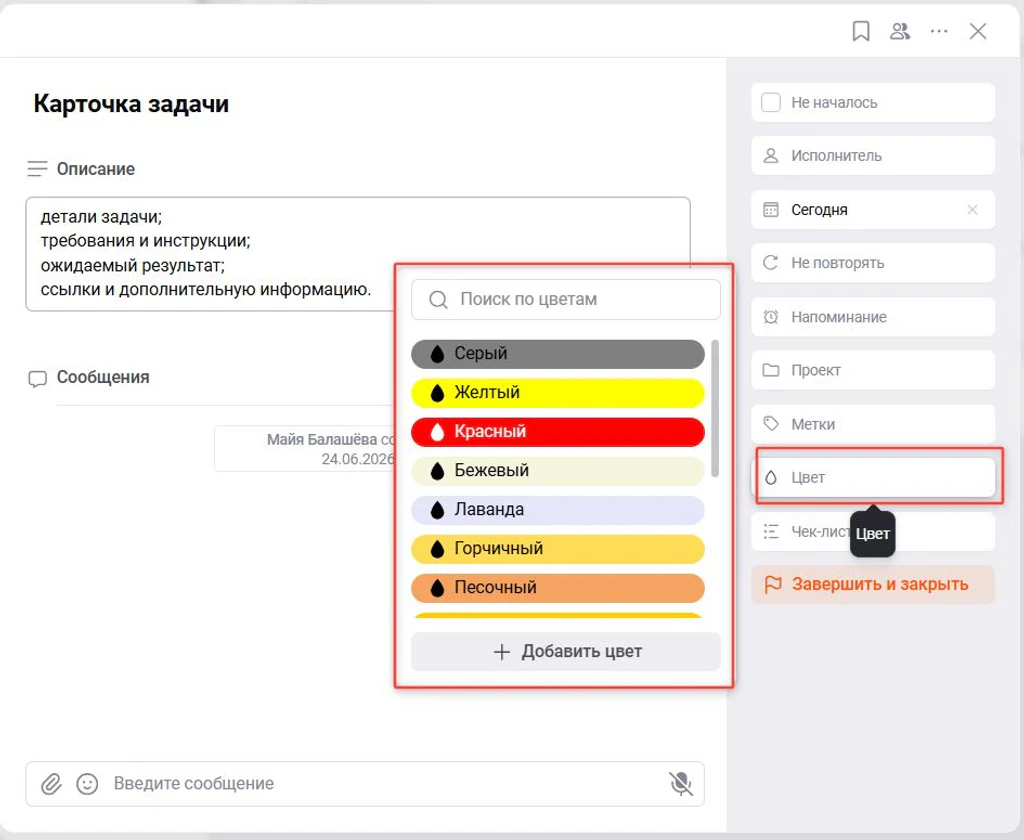Click the Майя Балашёва message entry
Image resolution: width=1024 pixels, height=840 pixels.
click(306, 449)
